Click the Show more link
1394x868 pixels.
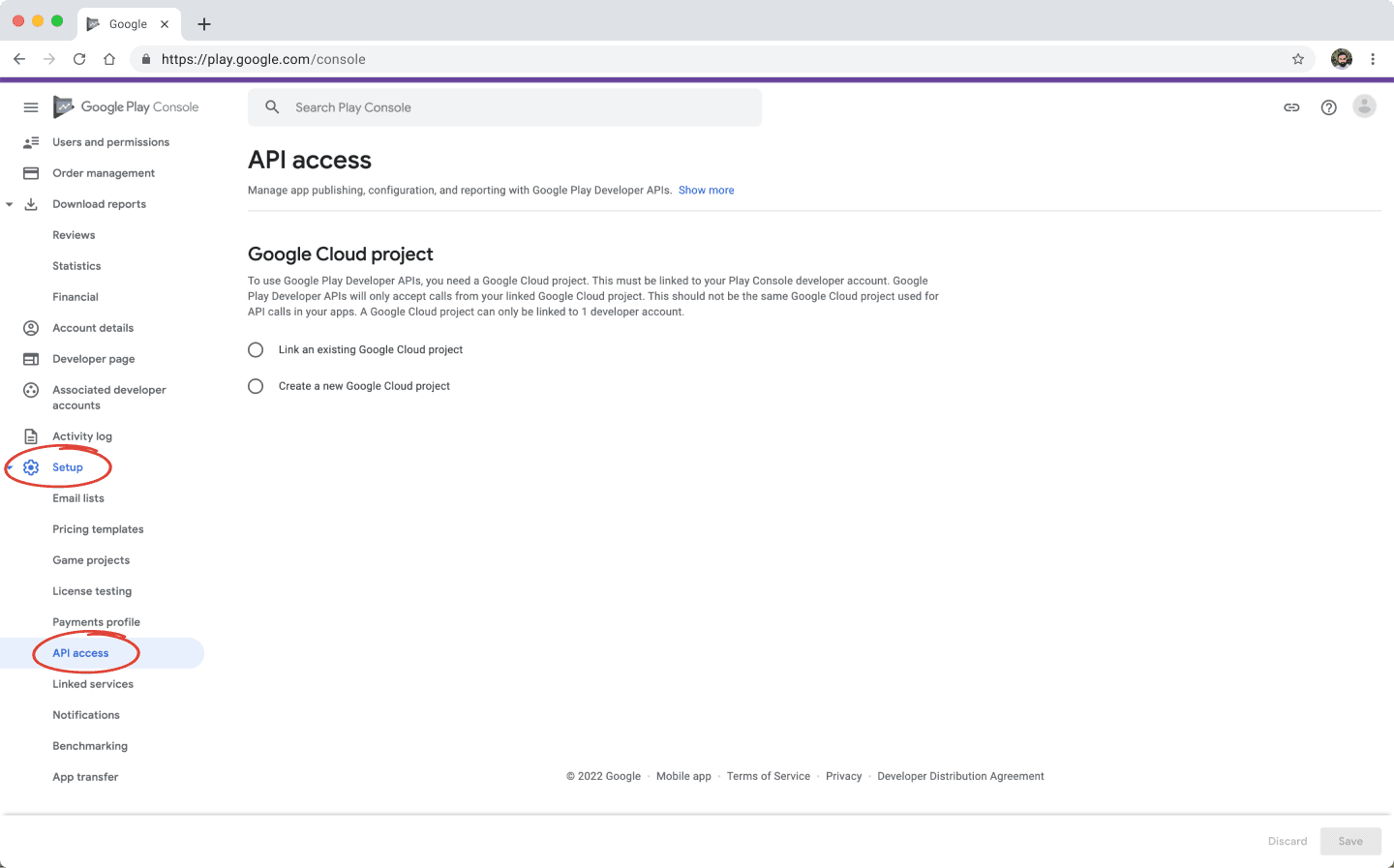(x=706, y=191)
